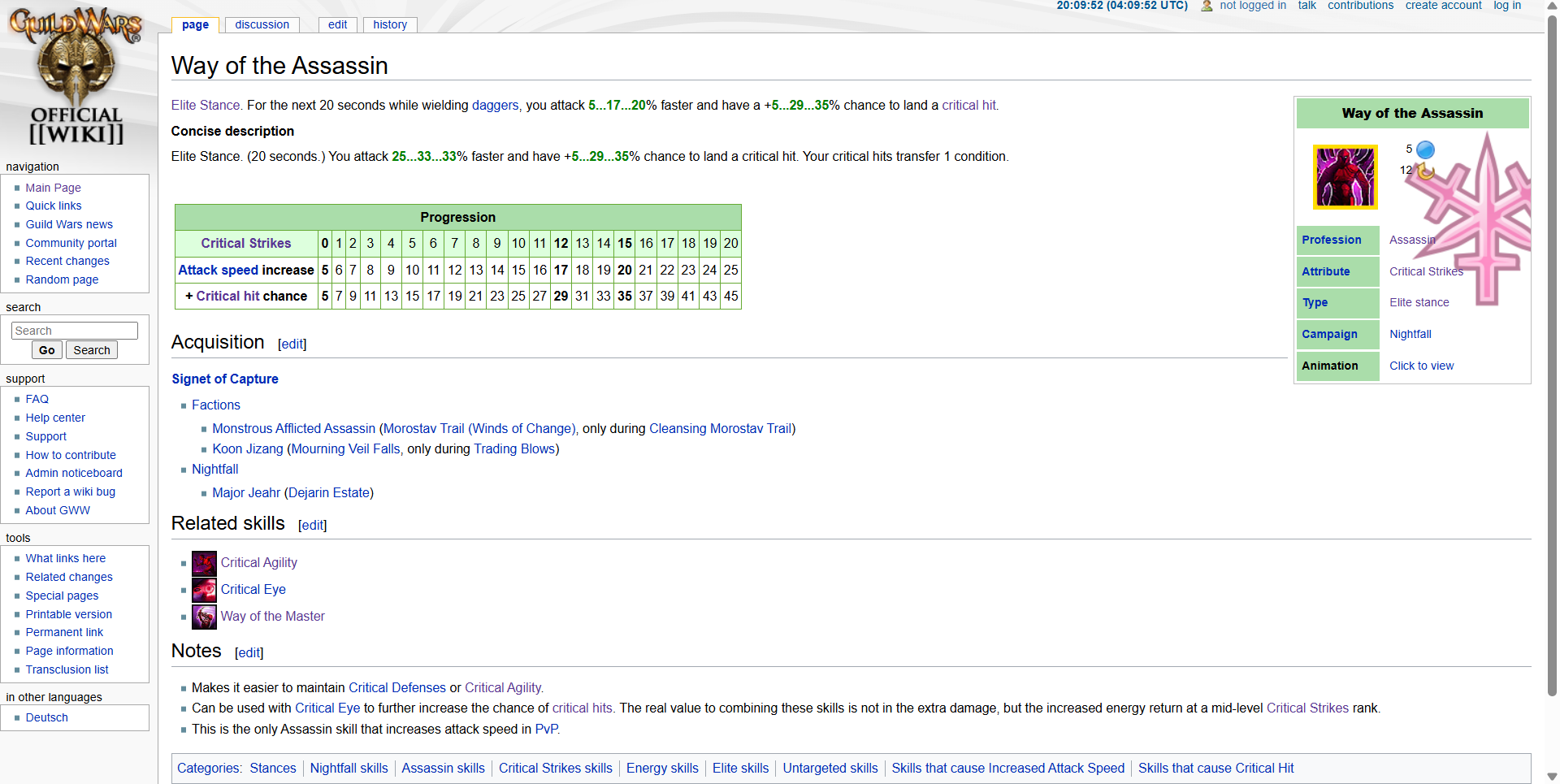Open Elite skills category link
Screen dimensions: 1560x784
click(740, 769)
